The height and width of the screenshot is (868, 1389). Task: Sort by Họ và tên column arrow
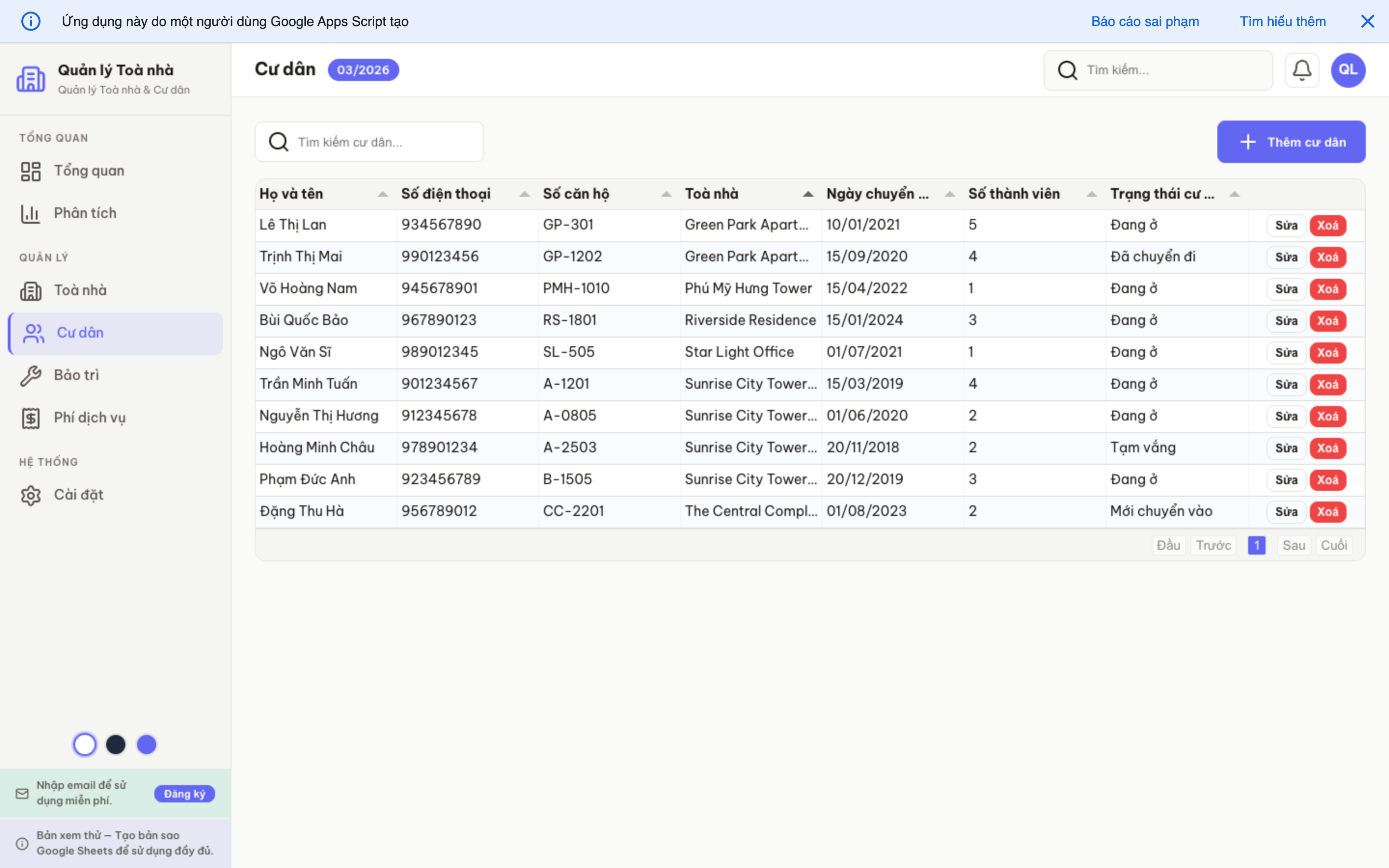coord(382,195)
